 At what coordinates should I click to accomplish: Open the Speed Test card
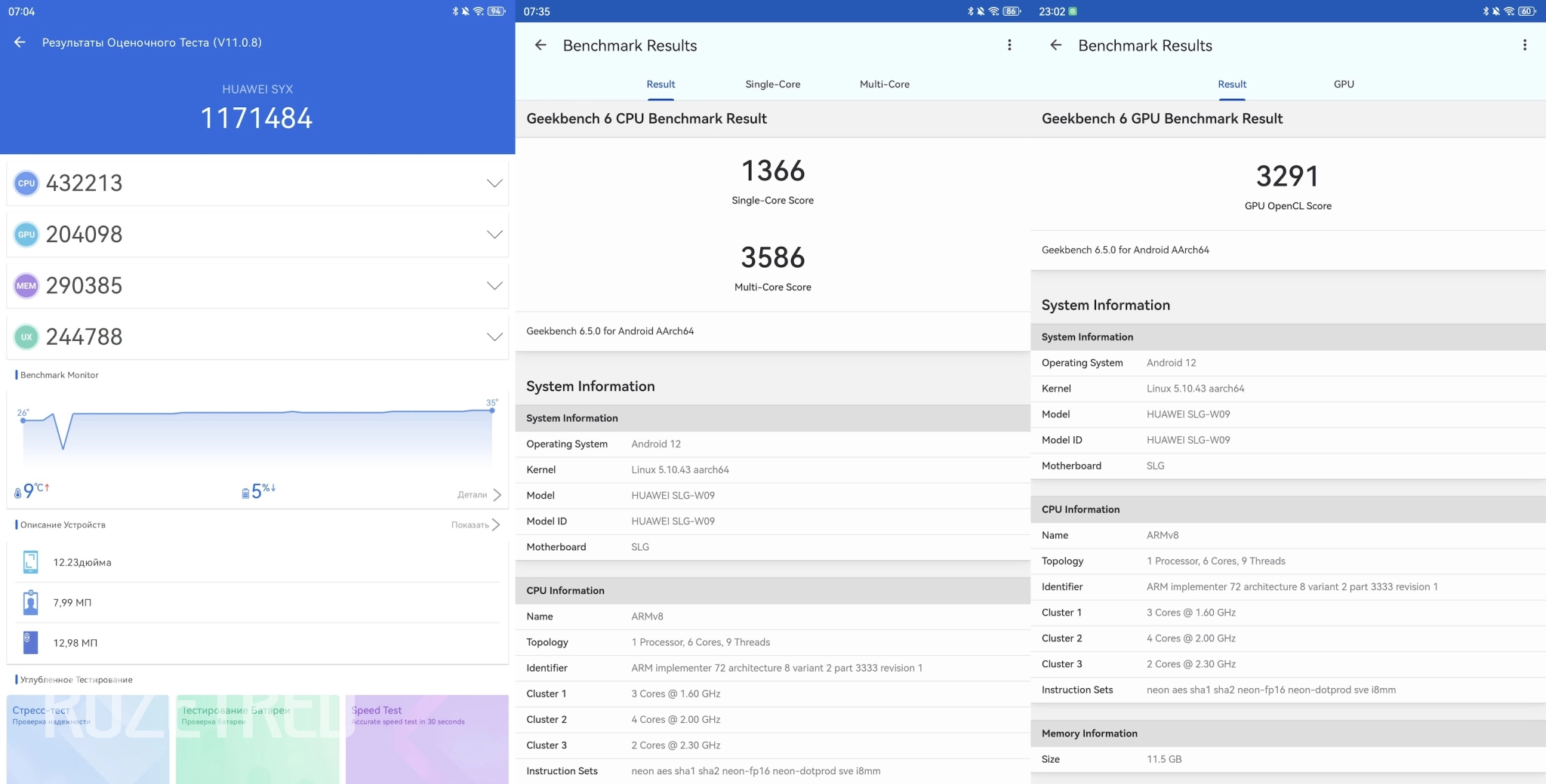pos(427,738)
